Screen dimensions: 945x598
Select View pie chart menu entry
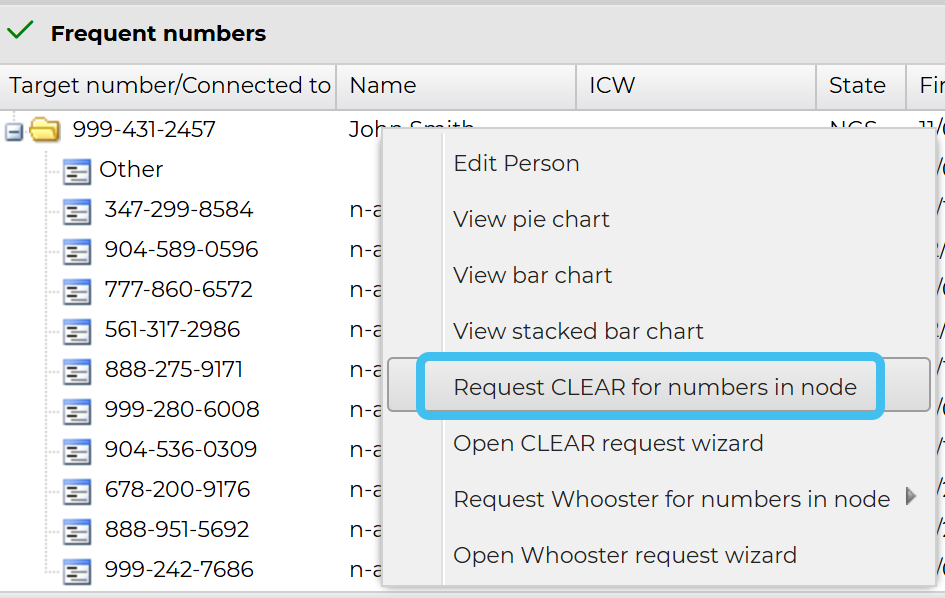[531, 219]
